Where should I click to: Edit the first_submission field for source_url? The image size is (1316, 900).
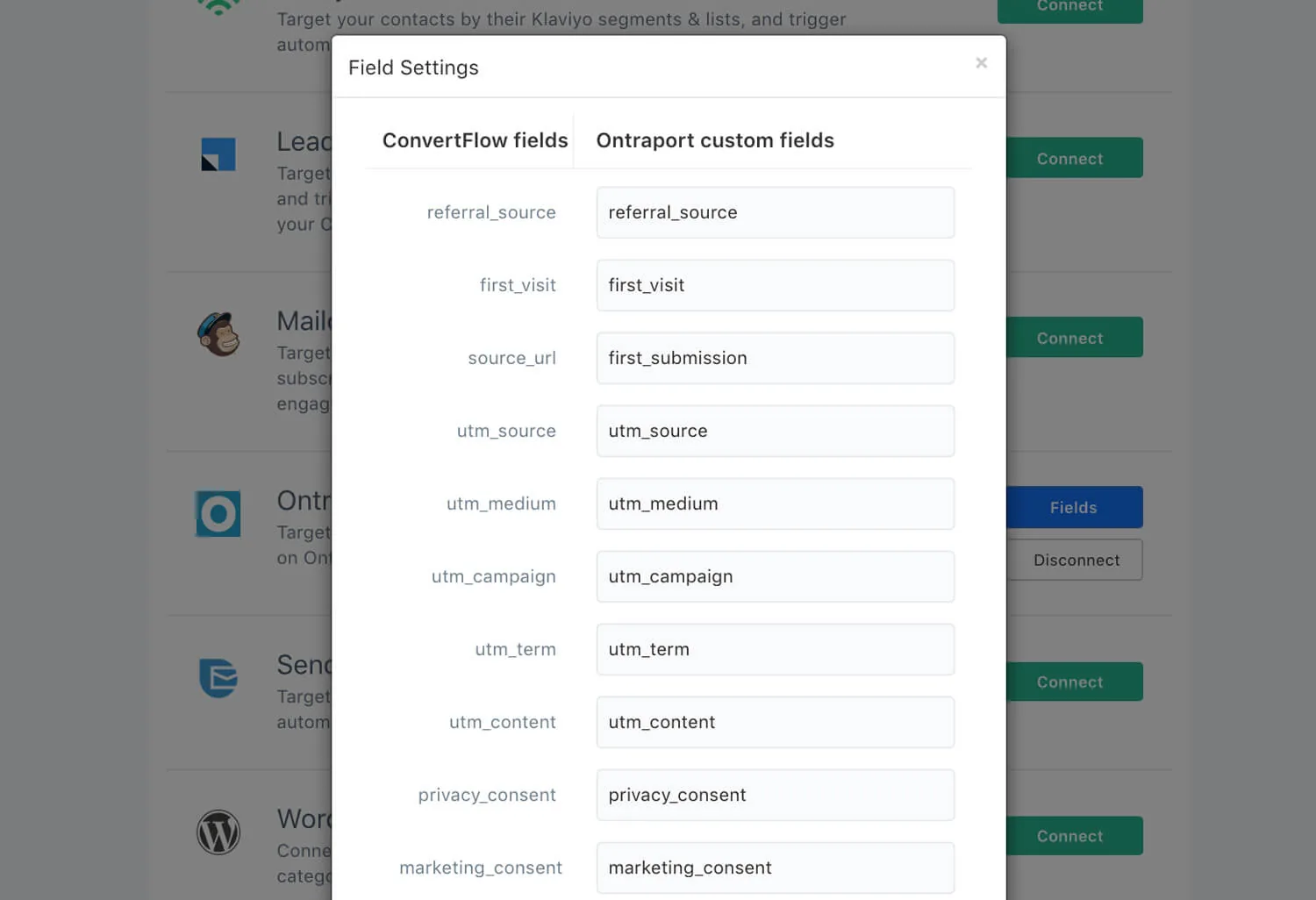(776, 358)
